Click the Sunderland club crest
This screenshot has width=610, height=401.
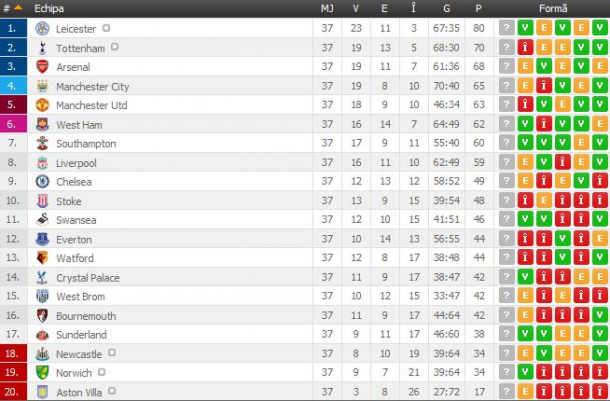[x=43, y=335]
